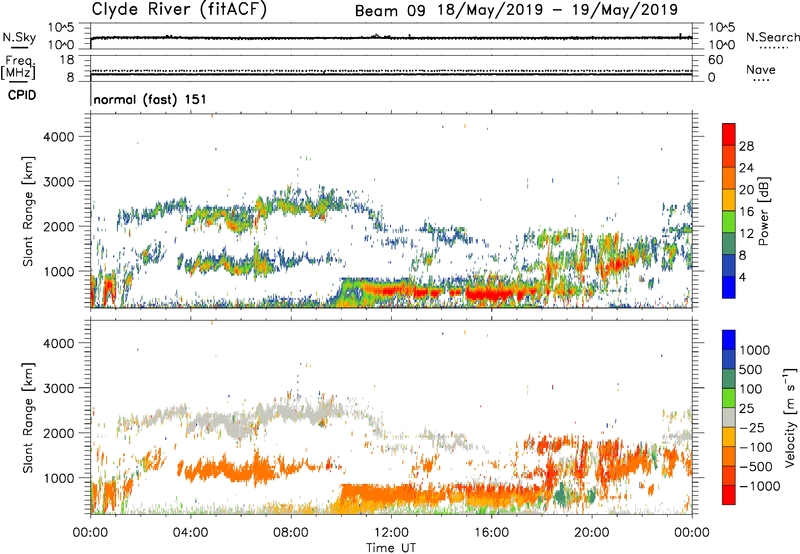Click the "Time UT" axis title
This screenshot has height=554, width=800.
(391, 548)
